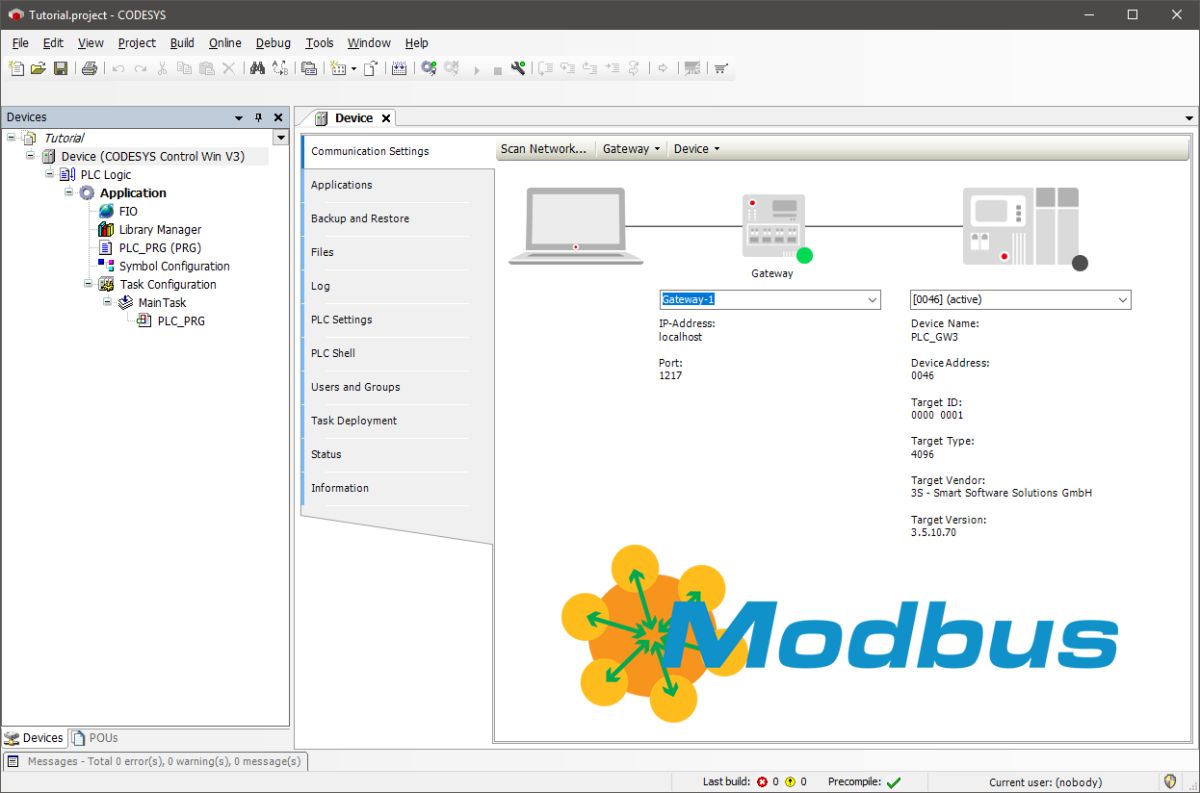Viewport: 1200px width, 793px height.
Task: Click the Undo arrow icon
Action: (x=117, y=68)
